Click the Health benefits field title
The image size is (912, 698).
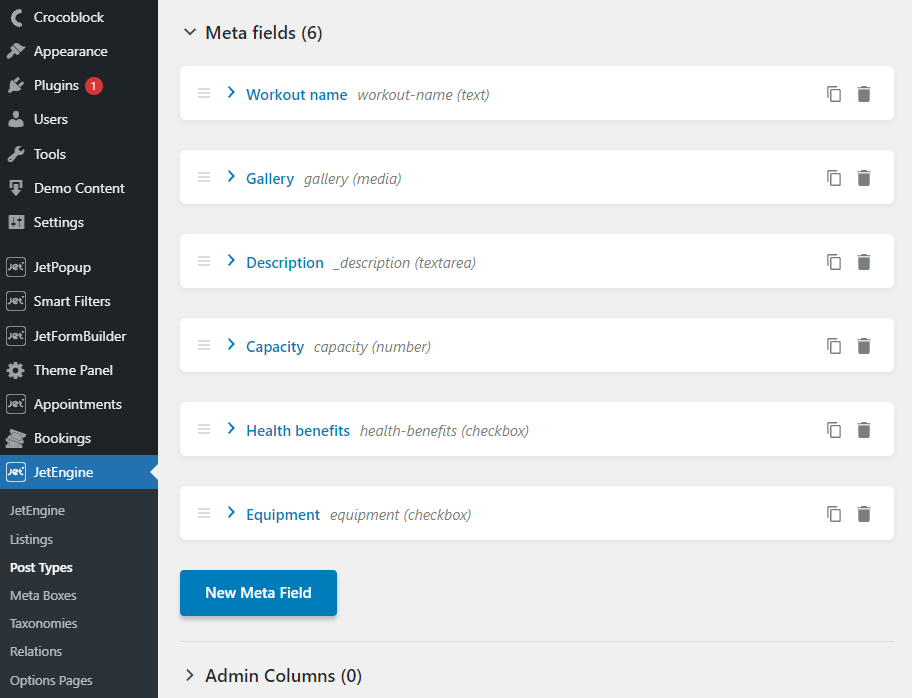tap(298, 430)
